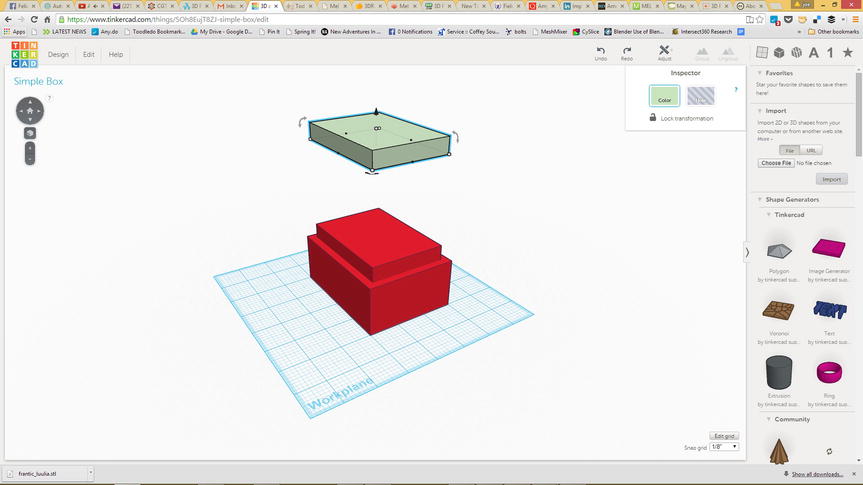Switch to the YouTube browser tab
The height and width of the screenshot is (485, 863).
coord(91,6)
